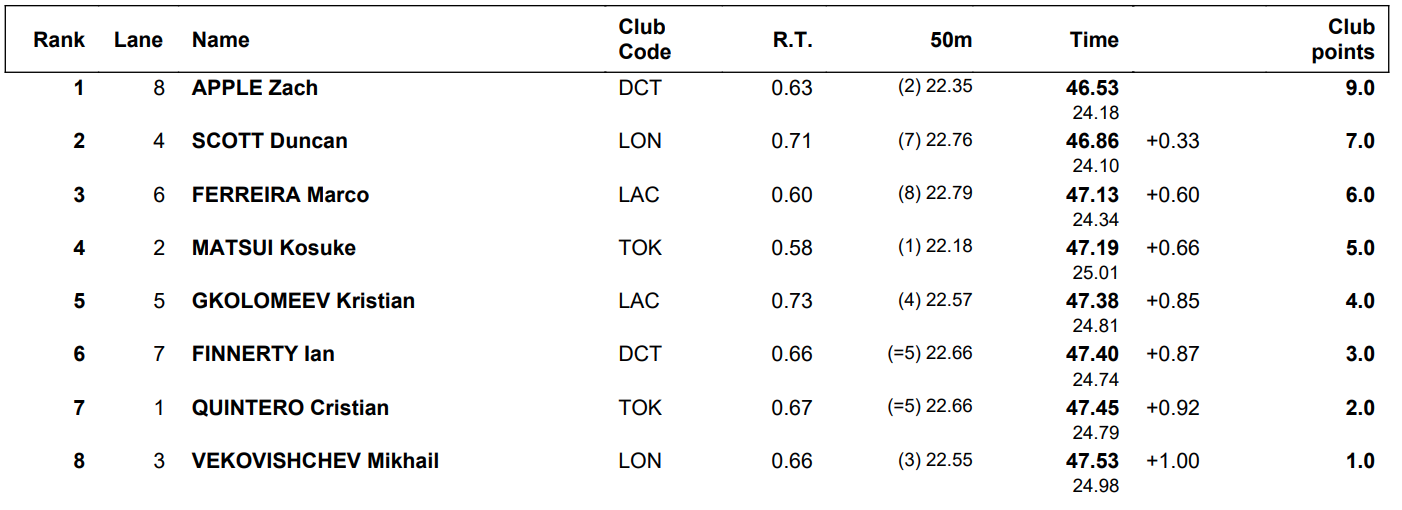The width and height of the screenshot is (1402, 510).
Task: Select the Club points column header
Action: click(1343, 40)
